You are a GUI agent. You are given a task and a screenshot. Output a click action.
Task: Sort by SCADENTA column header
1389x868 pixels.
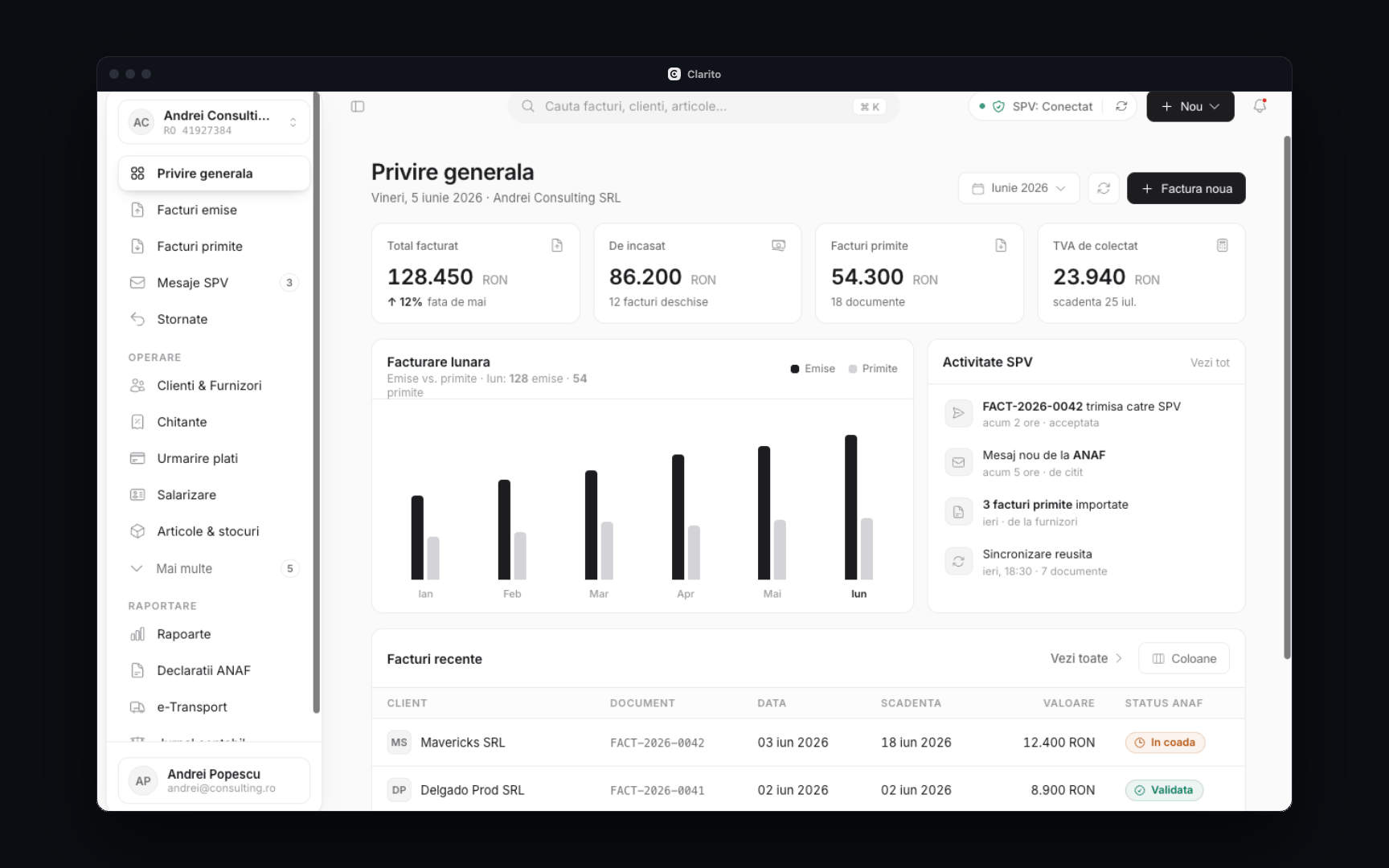[911, 703]
